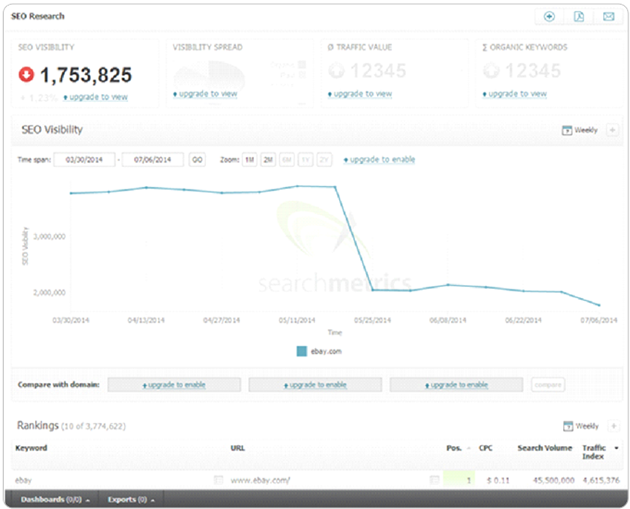The height and width of the screenshot is (509, 630).
Task: Click the last chart data point at 07/06/2014
Action: click(599, 305)
